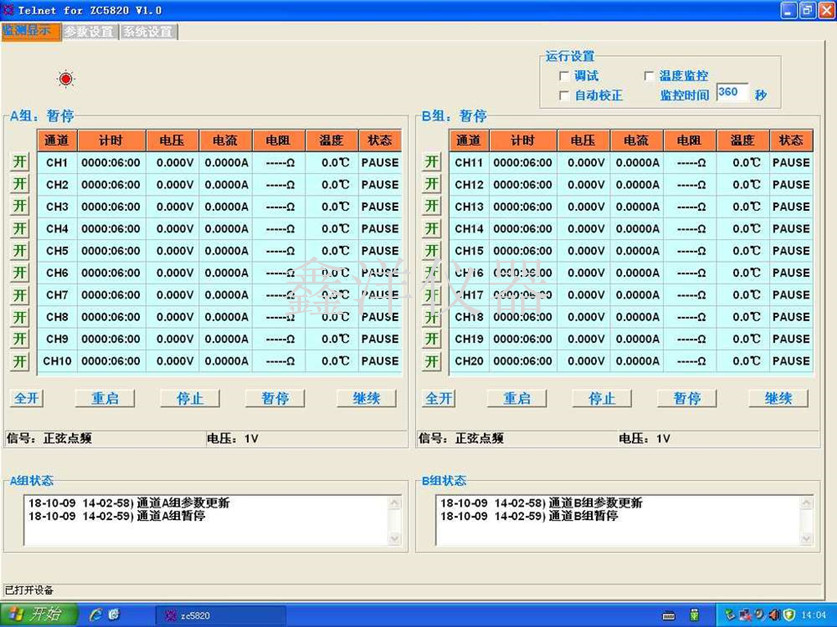Open the 系统设置 tab
Screen dimensions: 837x627
pos(148,31)
